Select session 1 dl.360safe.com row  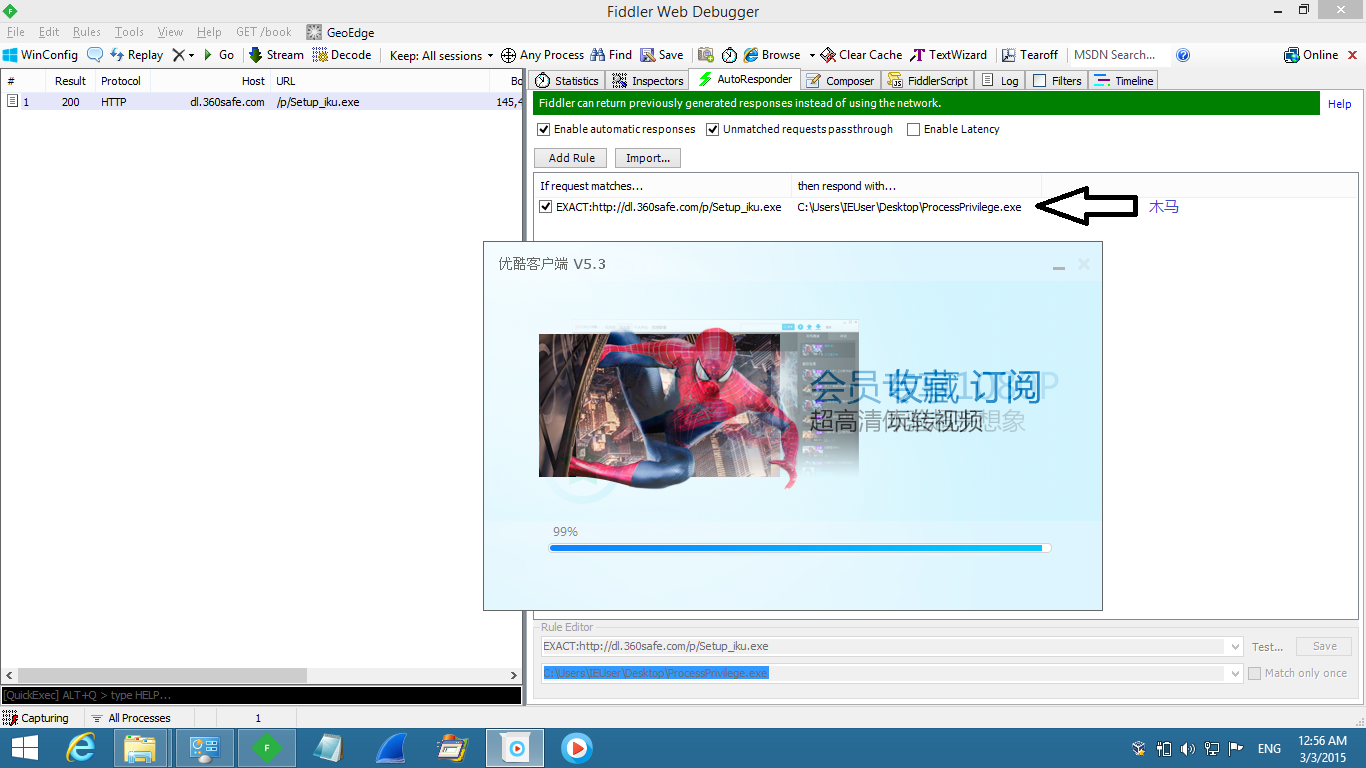click(x=261, y=102)
